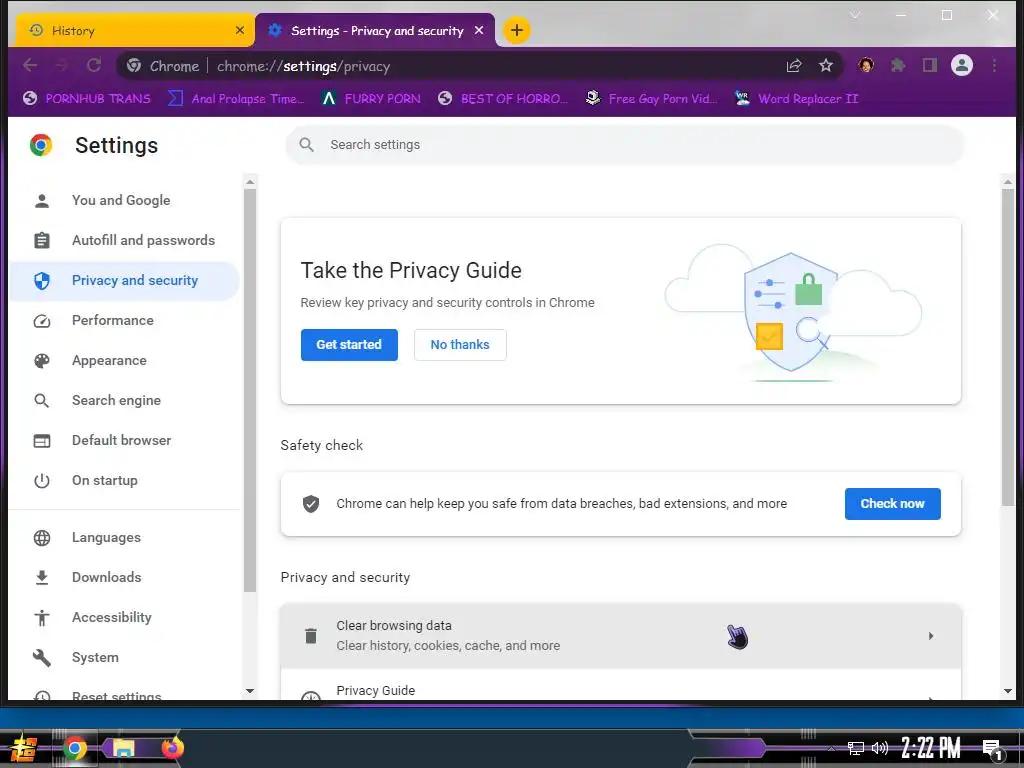Viewport: 1024px width, 768px height.
Task: Open the BEST OF HORRO... bookmark
Action: pos(503,99)
